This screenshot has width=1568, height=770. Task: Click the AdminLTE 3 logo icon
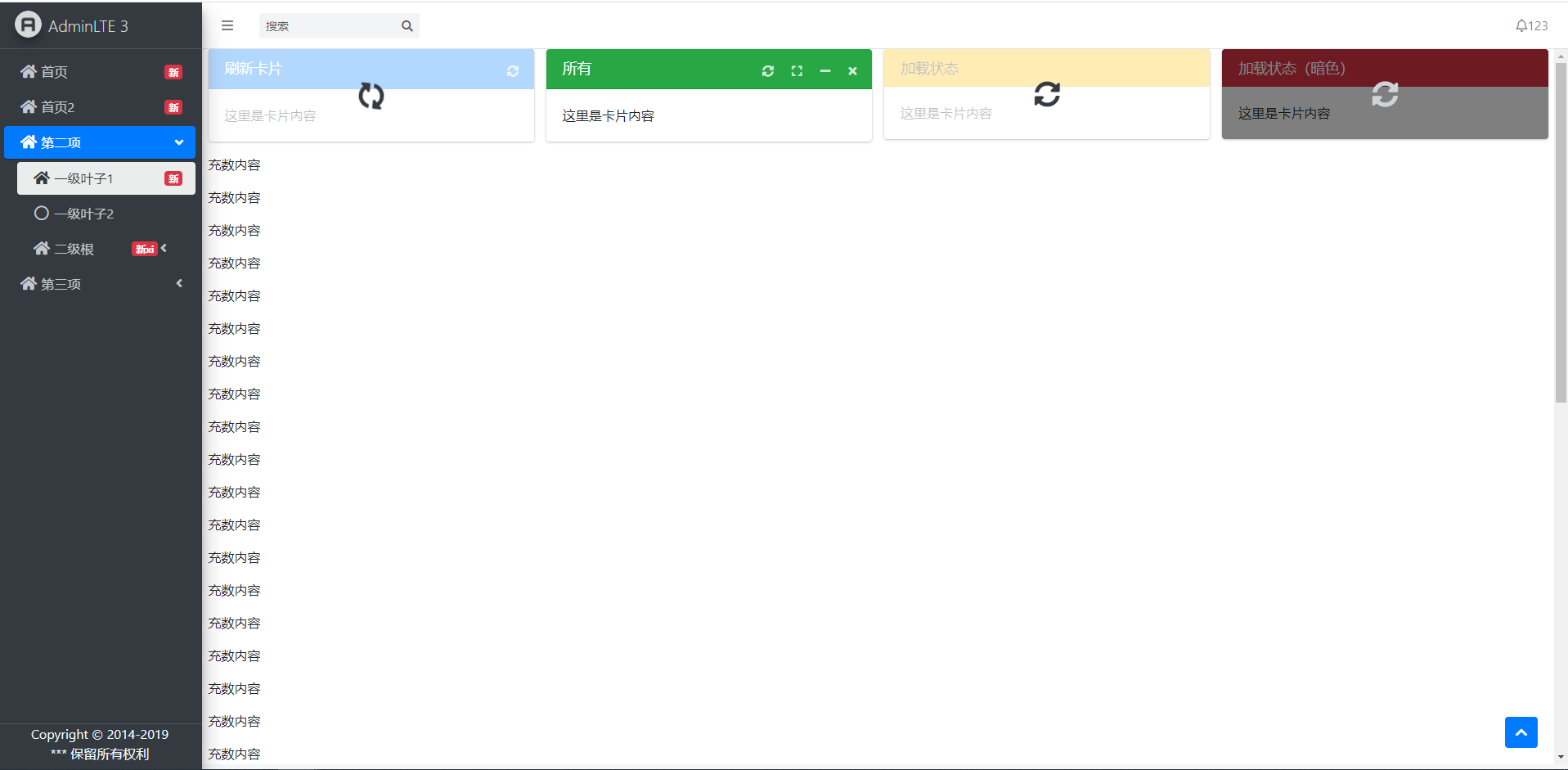27,25
